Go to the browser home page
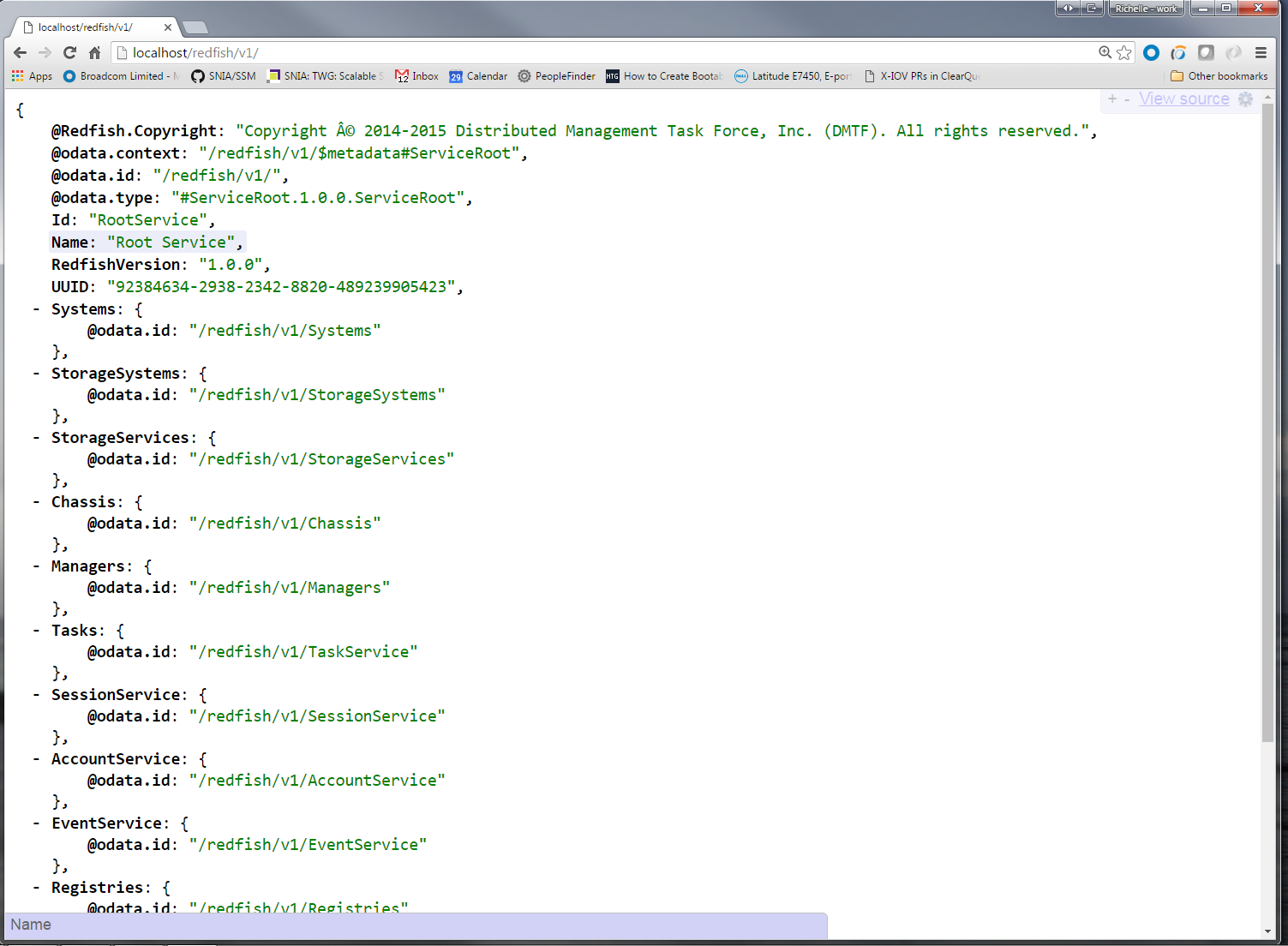The height and width of the screenshot is (946, 1288). [x=95, y=53]
